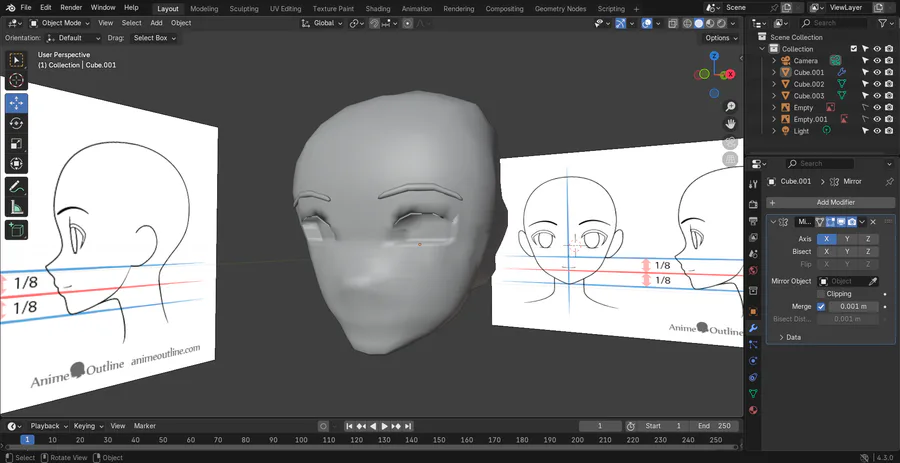Open the Render menu
Viewport: 900px width, 463px height.
pyautogui.click(x=71, y=7)
